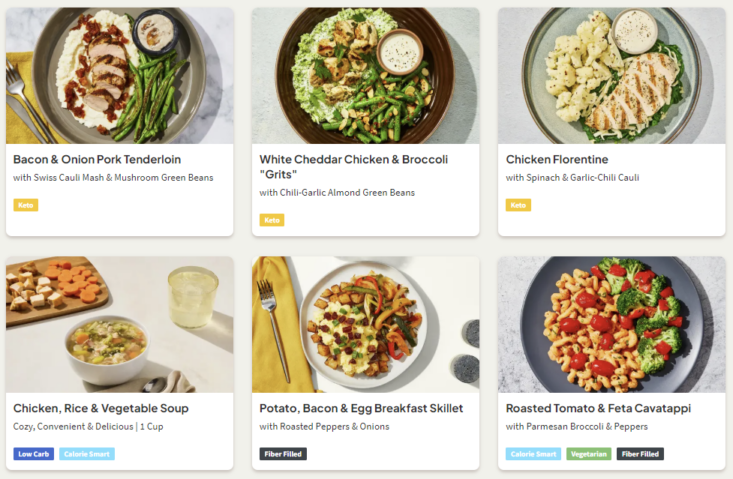Click the Keto tag on Pork Tenderloin card
The width and height of the screenshot is (733, 479).
[x=25, y=205]
